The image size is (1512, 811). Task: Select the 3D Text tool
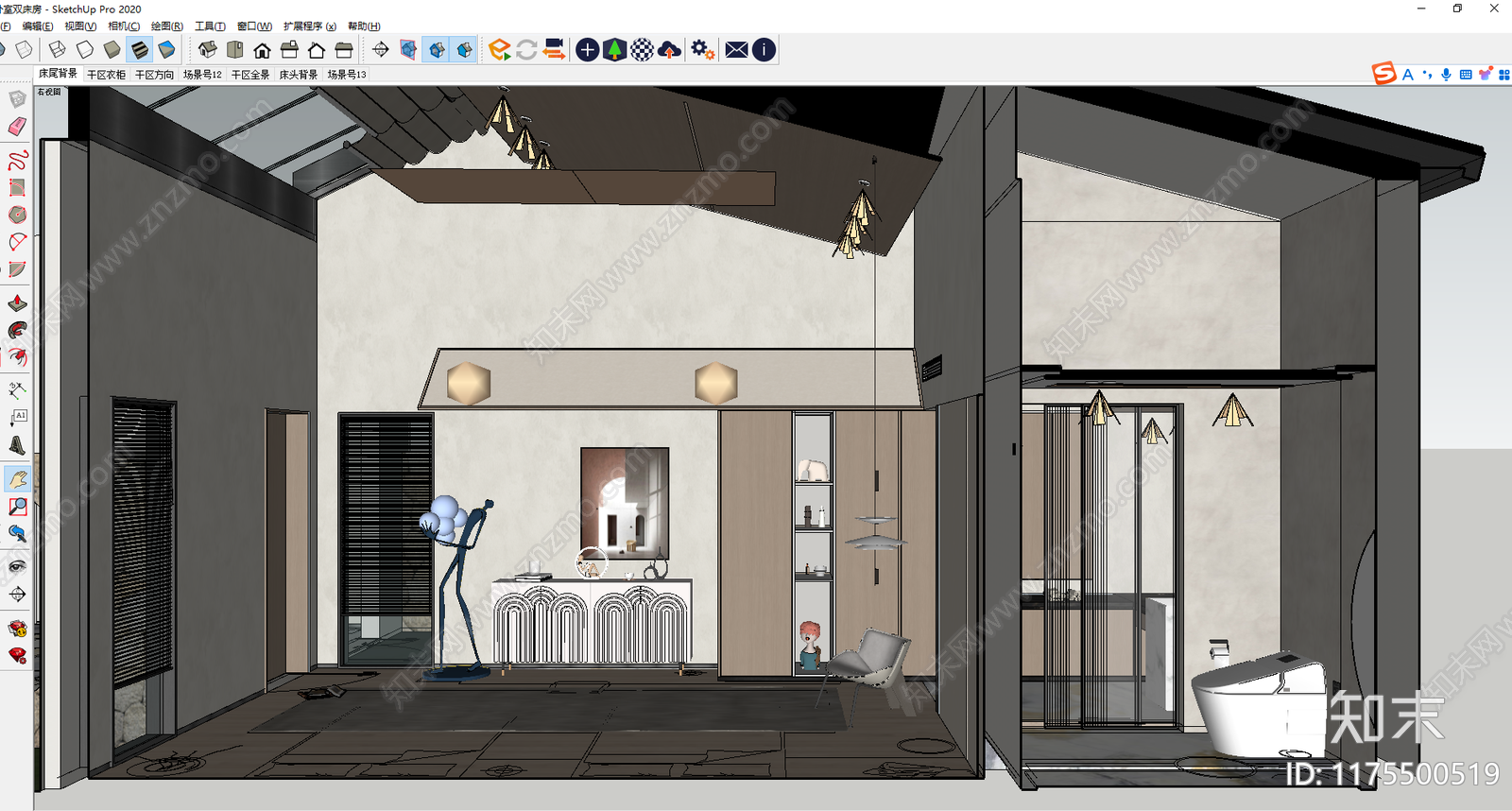(17, 445)
